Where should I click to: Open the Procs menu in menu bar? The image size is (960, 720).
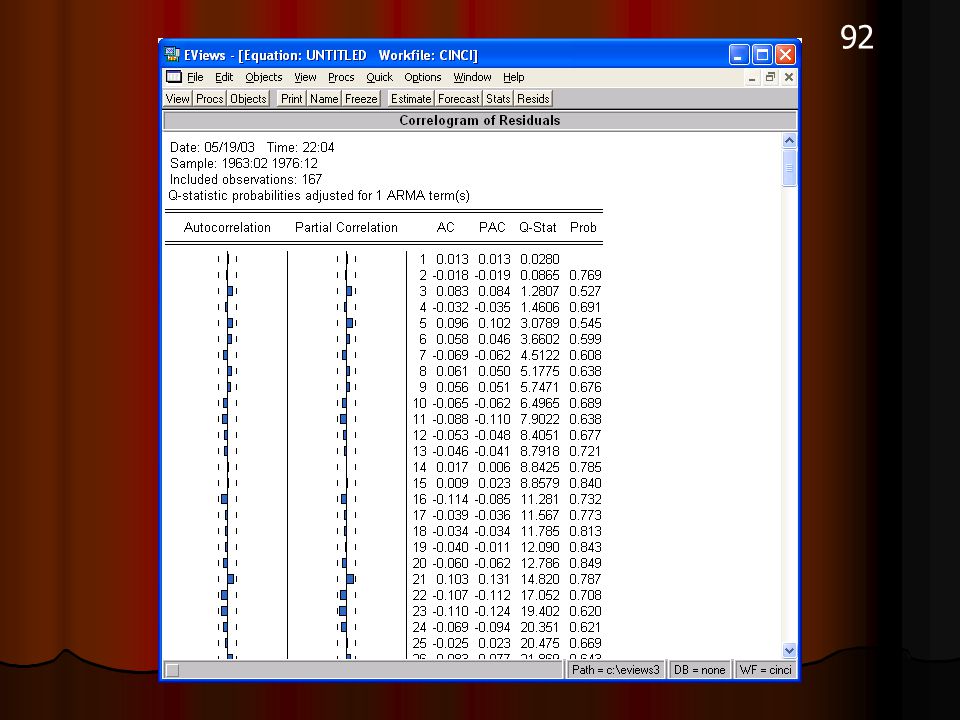(341, 77)
